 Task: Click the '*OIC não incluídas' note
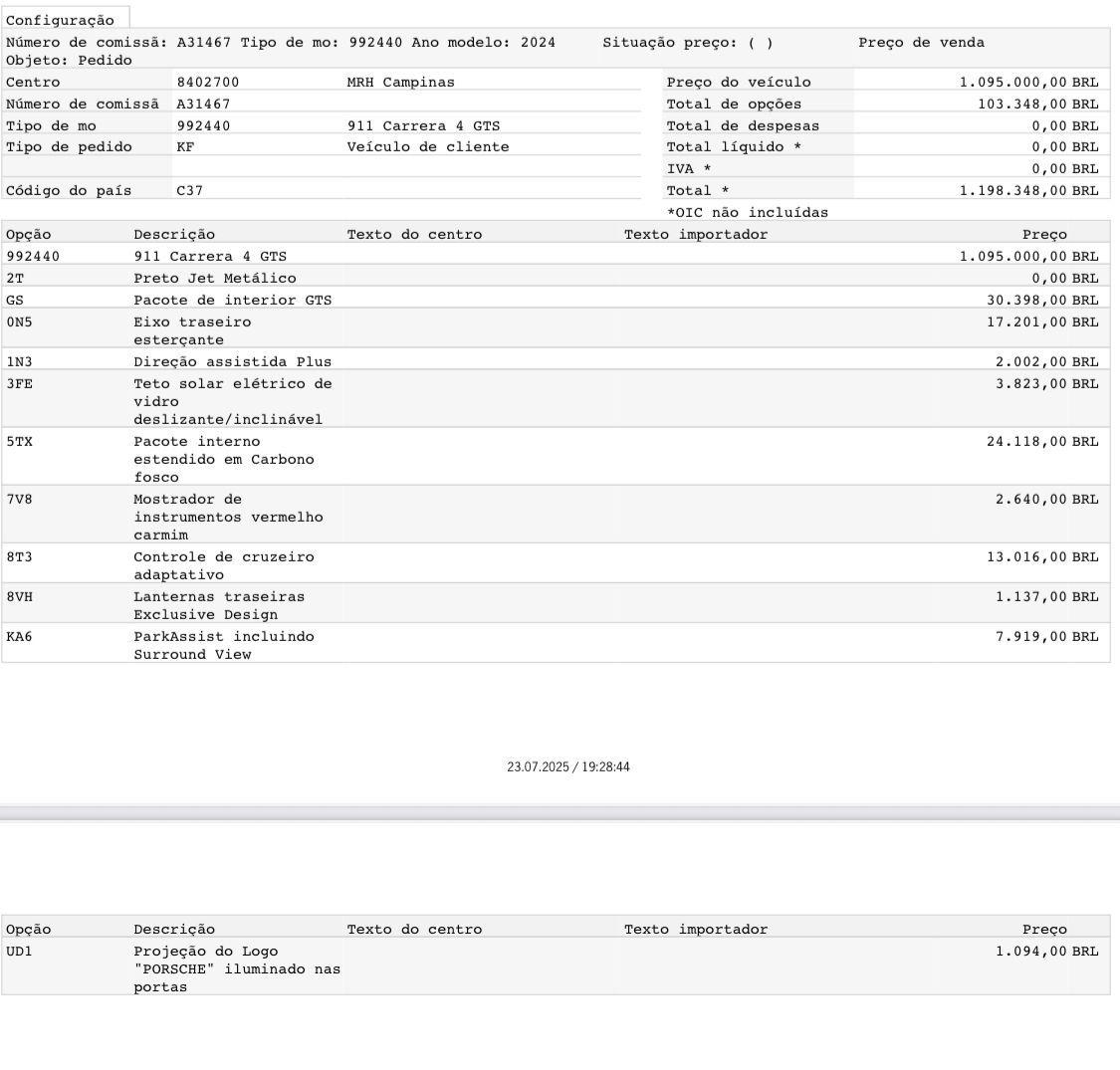pos(747,212)
